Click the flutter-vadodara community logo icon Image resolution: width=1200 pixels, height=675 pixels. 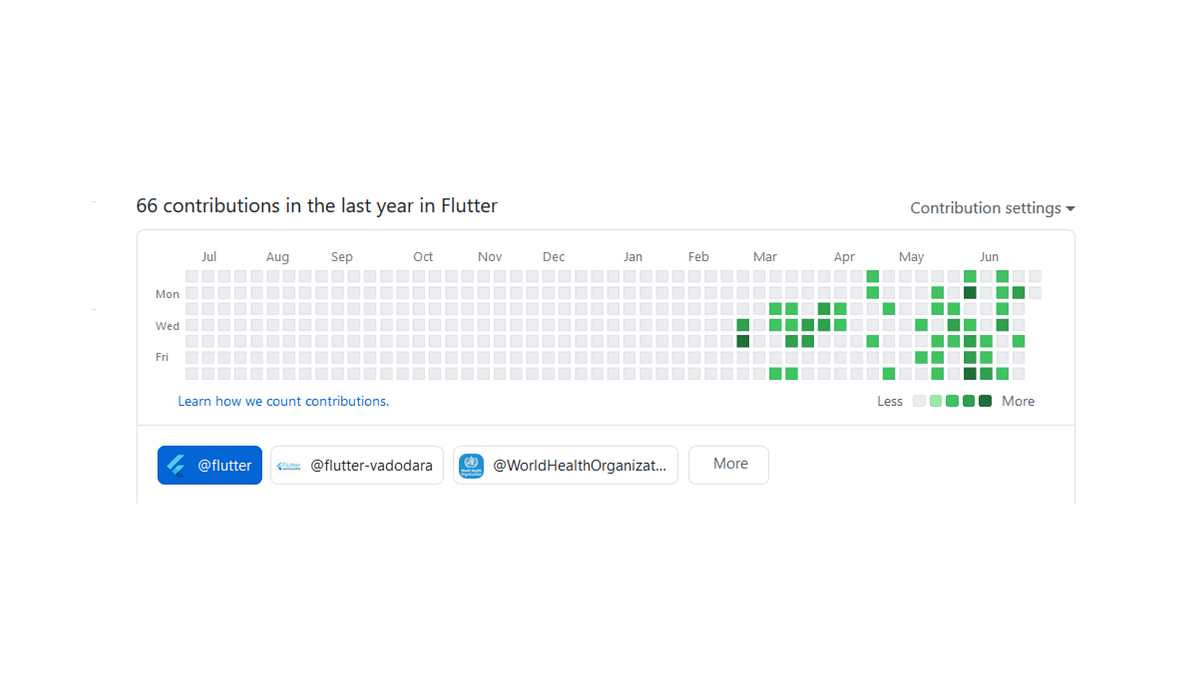(x=288, y=465)
